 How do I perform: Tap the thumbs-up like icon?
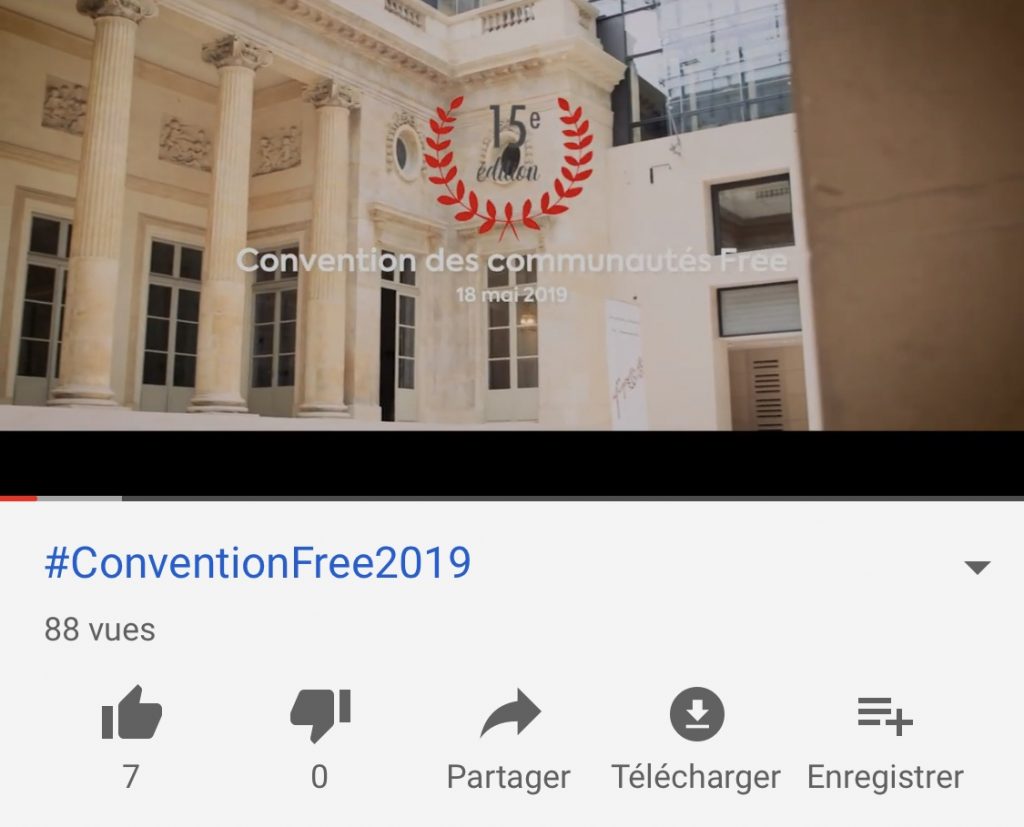coord(131,713)
